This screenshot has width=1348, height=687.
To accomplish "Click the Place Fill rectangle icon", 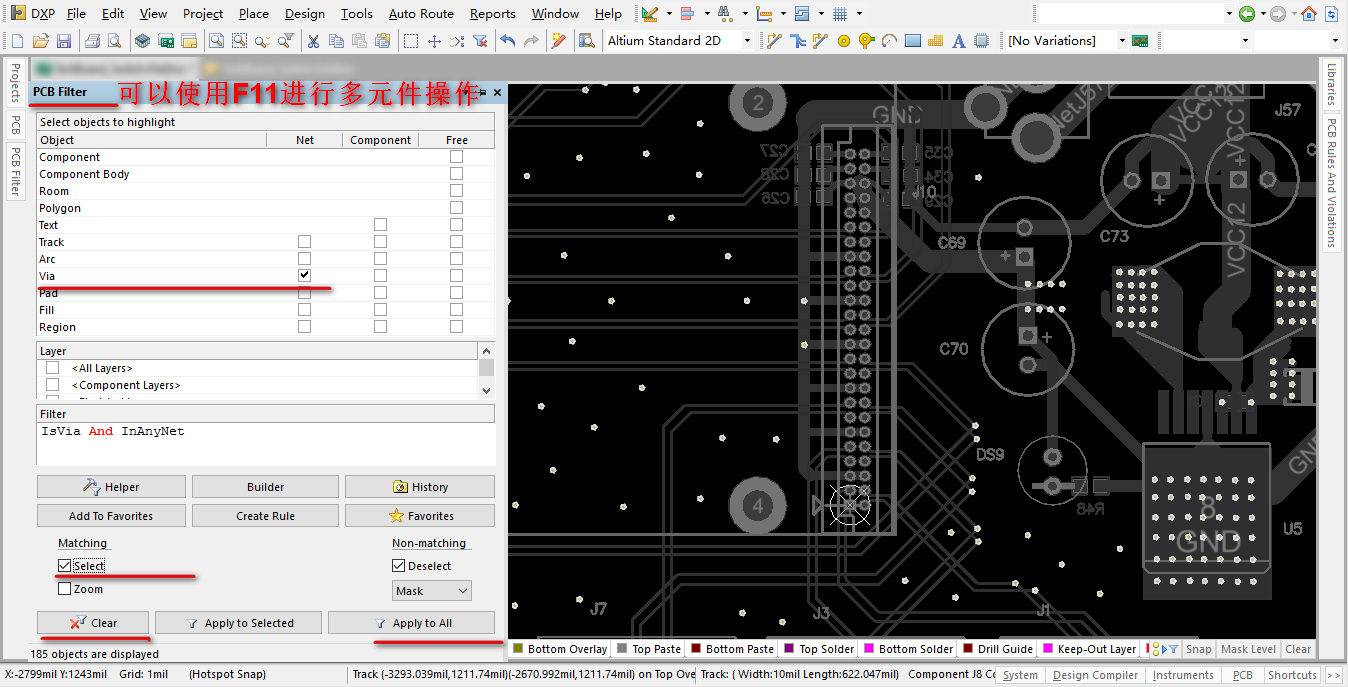I will pos(912,41).
